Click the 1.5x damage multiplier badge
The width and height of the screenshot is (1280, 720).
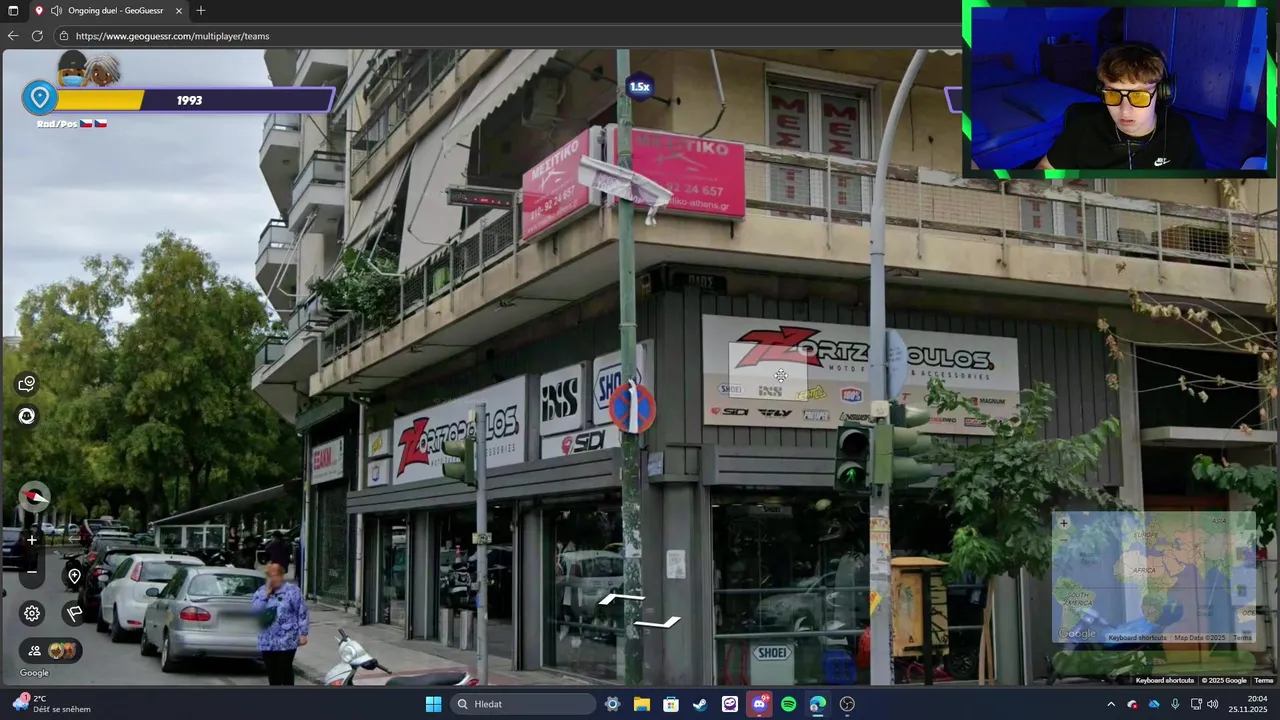click(x=640, y=87)
